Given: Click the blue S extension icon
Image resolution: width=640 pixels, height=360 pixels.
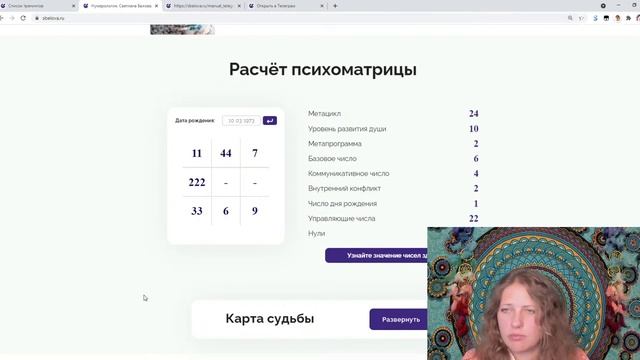Looking at the screenshot, I should coord(596,18).
